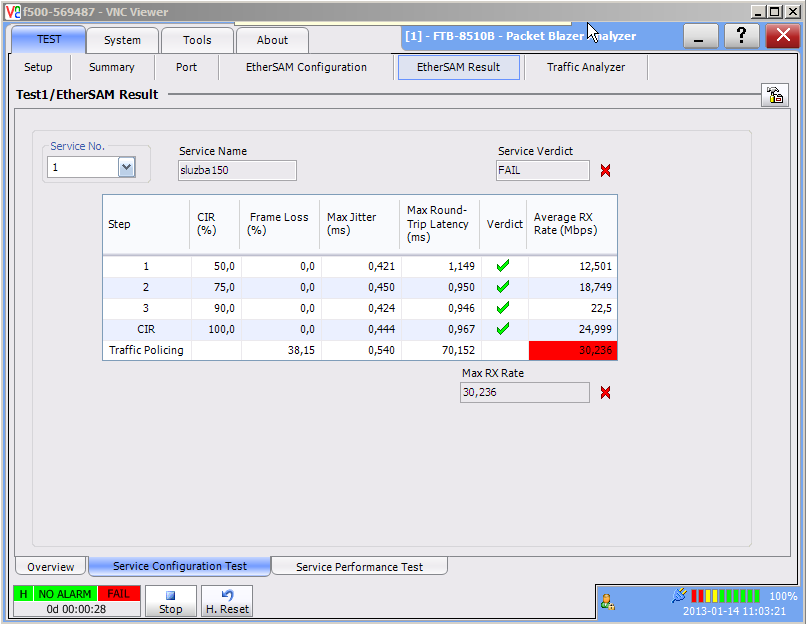Click Average RX Rate (Mbps) column header
Image resolution: width=806 pixels, height=624 pixels.
coord(573,224)
